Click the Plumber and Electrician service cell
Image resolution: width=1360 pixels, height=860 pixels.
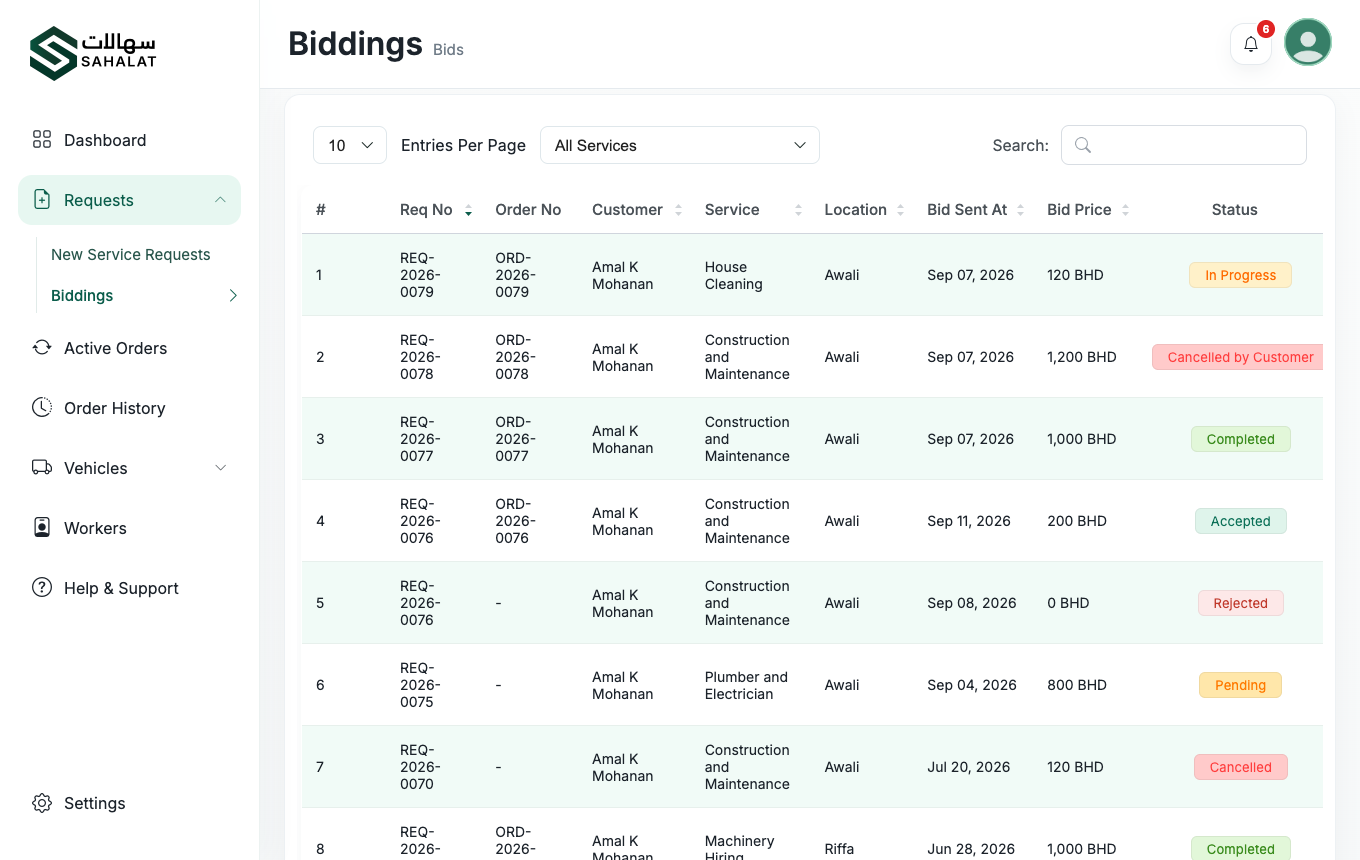point(746,686)
